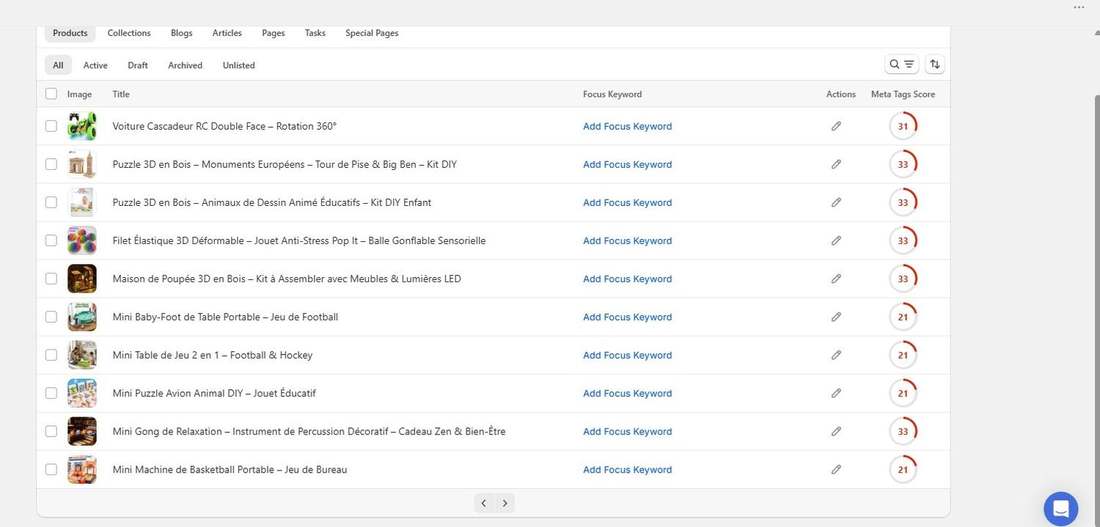1100x527 pixels.
Task: Edit pencil icon for Mini Puzzle Avion row
Action: [x=836, y=393]
